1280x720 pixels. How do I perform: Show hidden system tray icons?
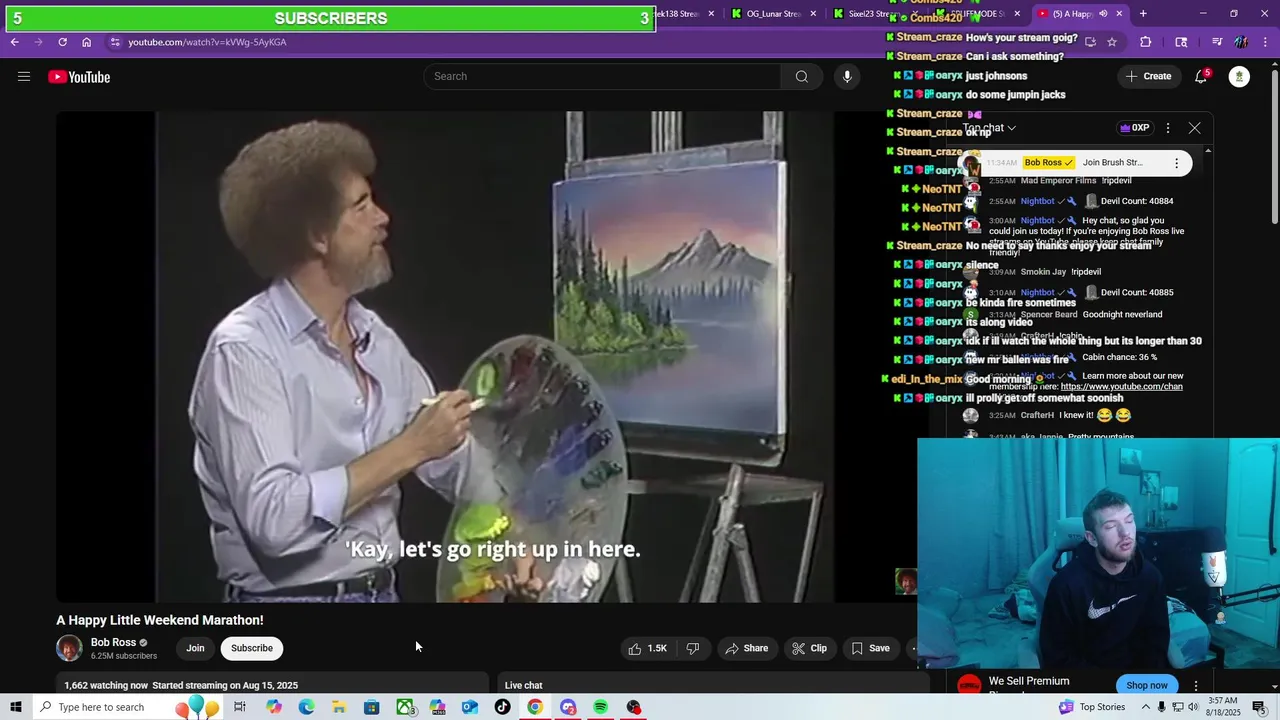click(x=1145, y=707)
